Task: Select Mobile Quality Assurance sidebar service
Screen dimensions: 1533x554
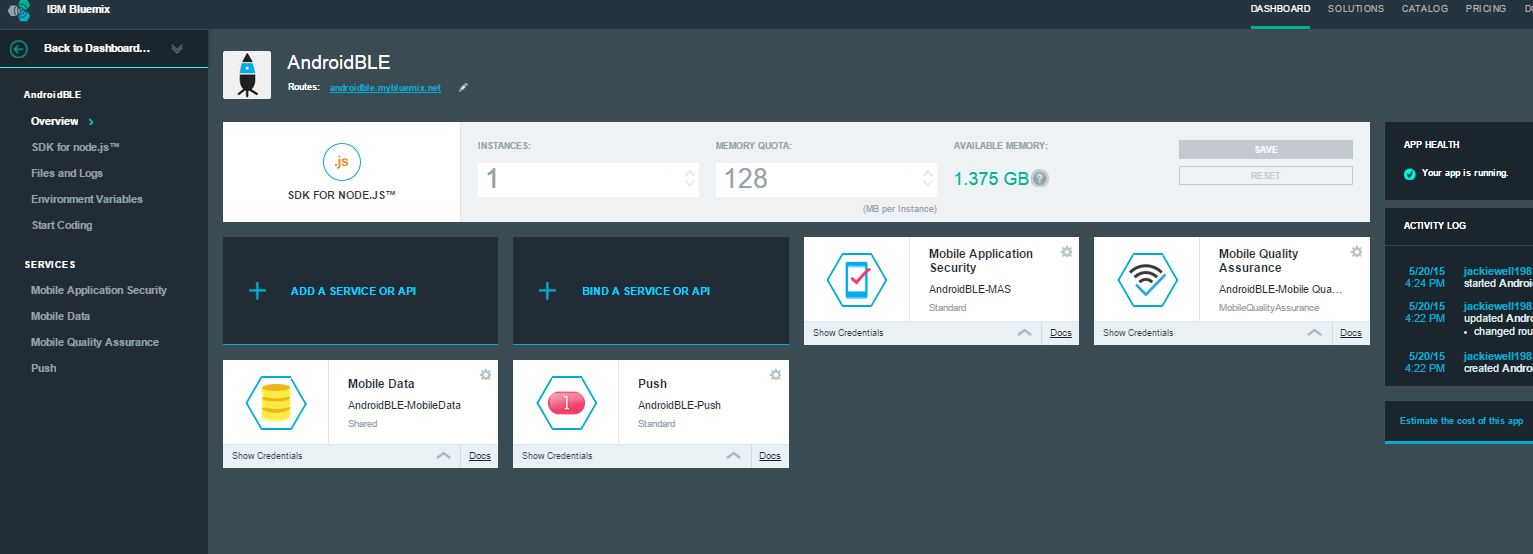Action: click(95, 342)
